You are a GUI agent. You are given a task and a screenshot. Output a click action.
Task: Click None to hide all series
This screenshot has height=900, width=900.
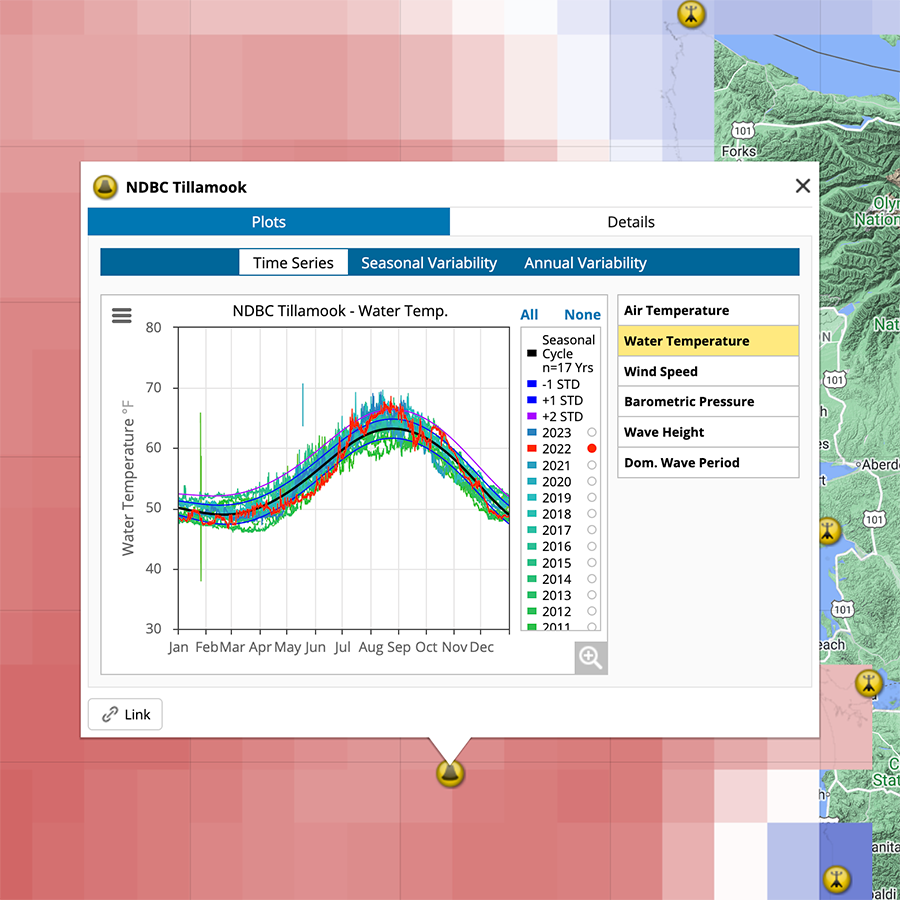coord(582,314)
